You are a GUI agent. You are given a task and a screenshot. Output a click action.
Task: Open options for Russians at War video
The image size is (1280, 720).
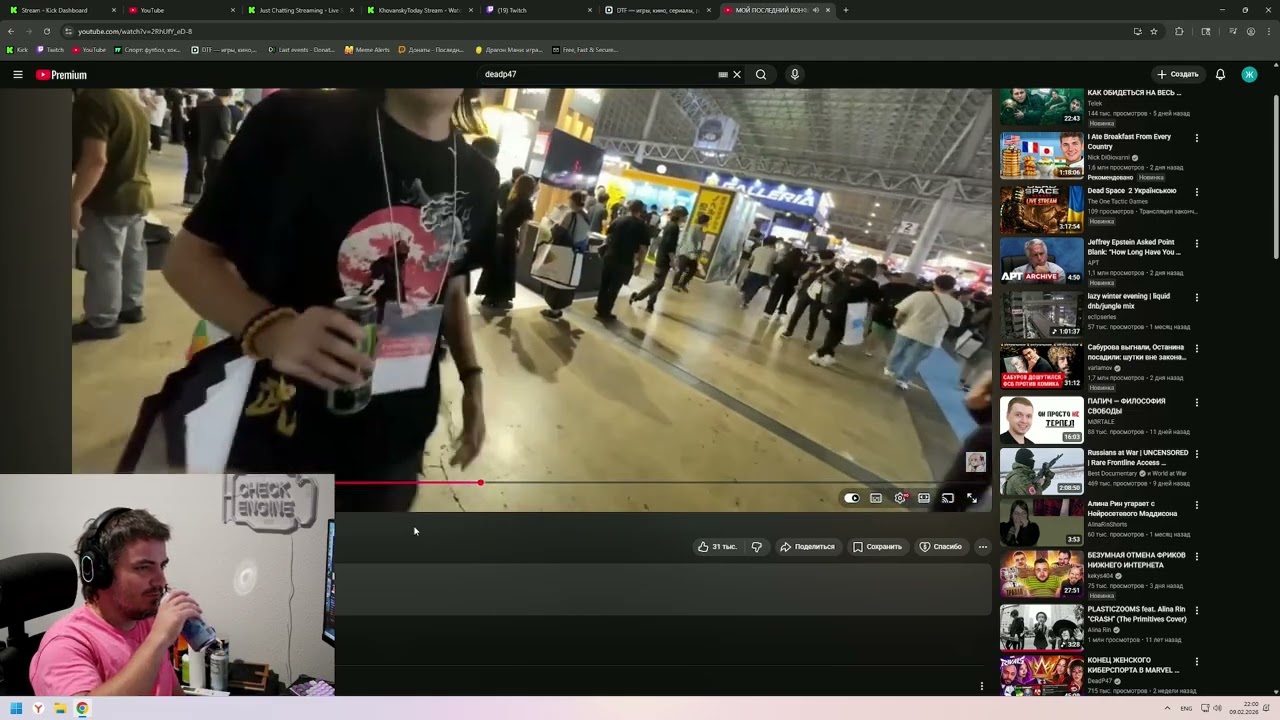(x=1197, y=454)
